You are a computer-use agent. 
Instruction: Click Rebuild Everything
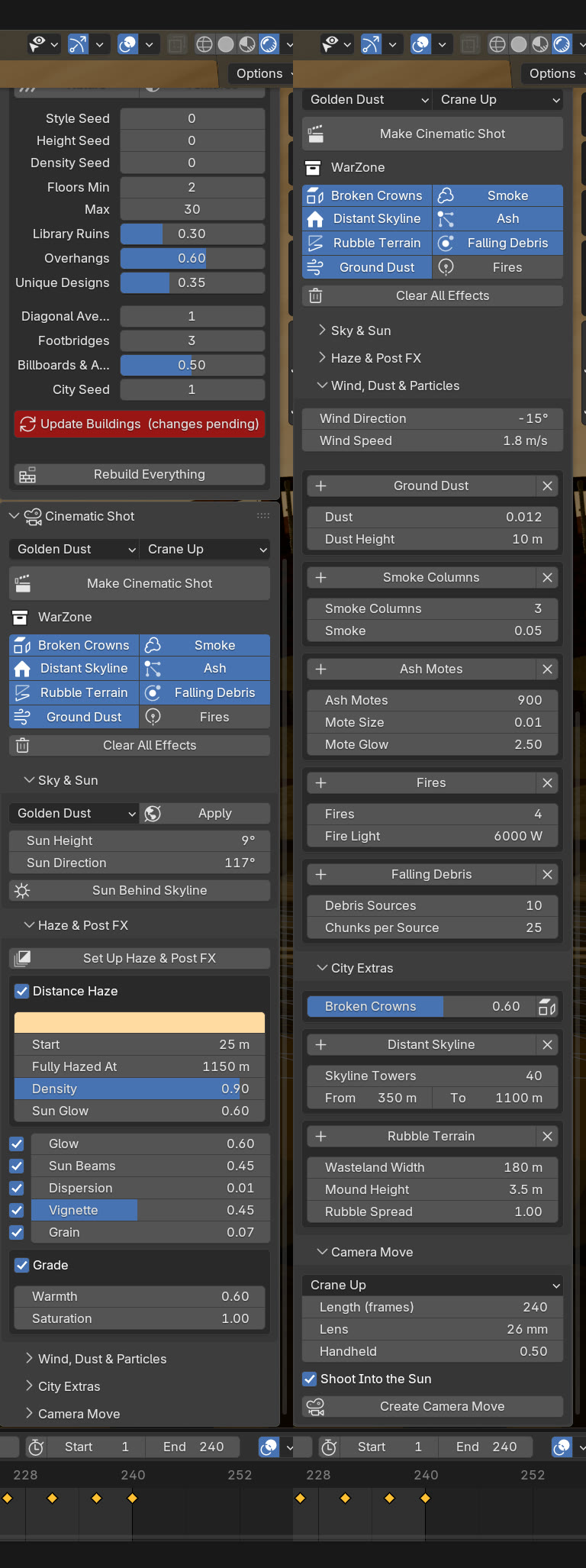click(x=140, y=475)
